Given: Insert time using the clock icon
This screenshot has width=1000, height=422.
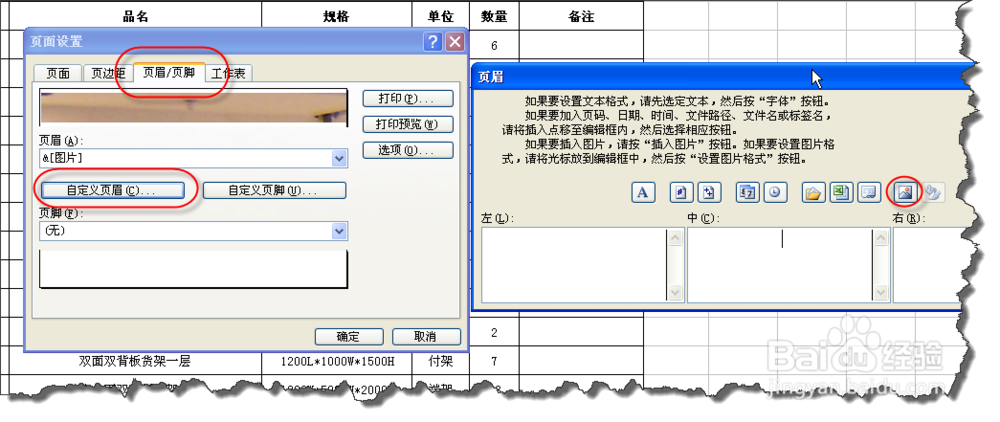Looking at the screenshot, I should click(x=775, y=193).
